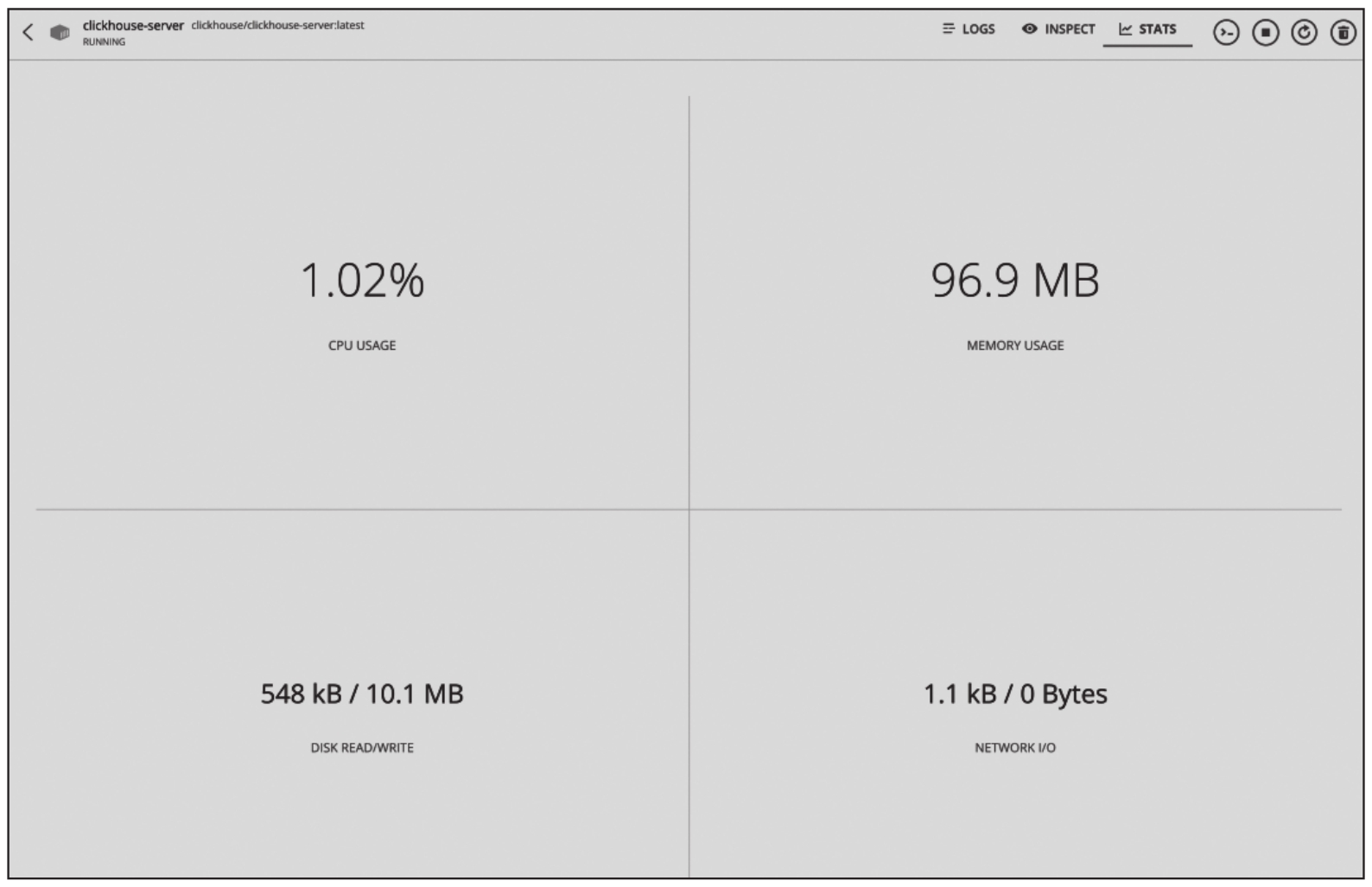Click the 548 kB / 10.1 MB disk value
This screenshot has height=887, width=1372.
coord(362,694)
